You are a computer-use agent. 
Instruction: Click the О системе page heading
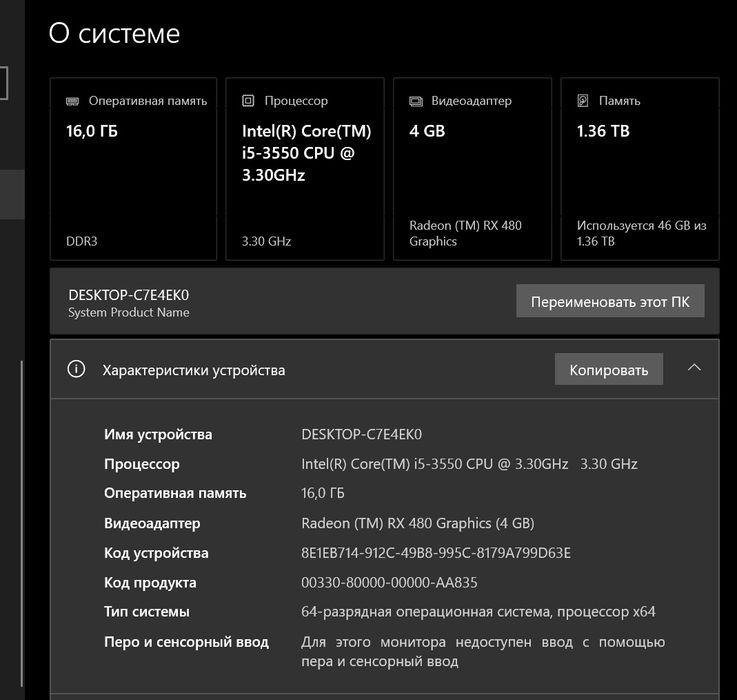click(x=114, y=33)
